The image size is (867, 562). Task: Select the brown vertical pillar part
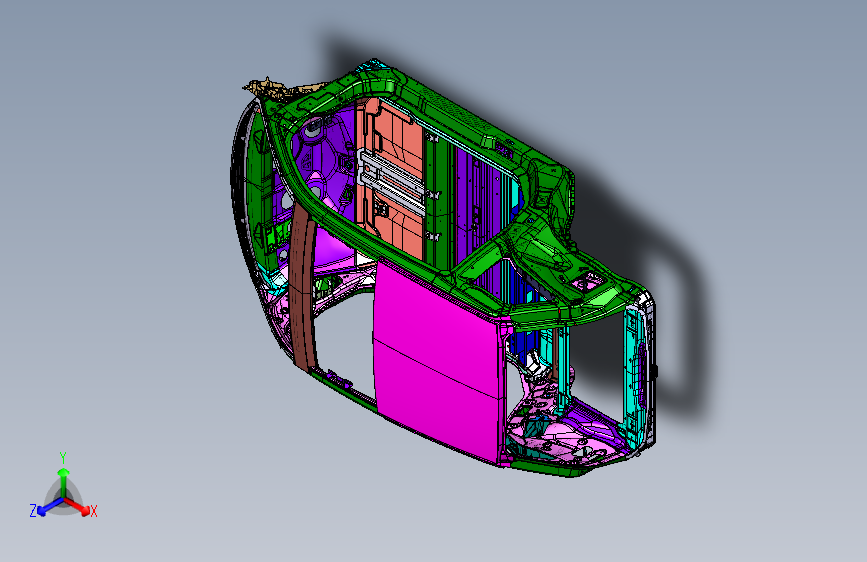(302, 288)
